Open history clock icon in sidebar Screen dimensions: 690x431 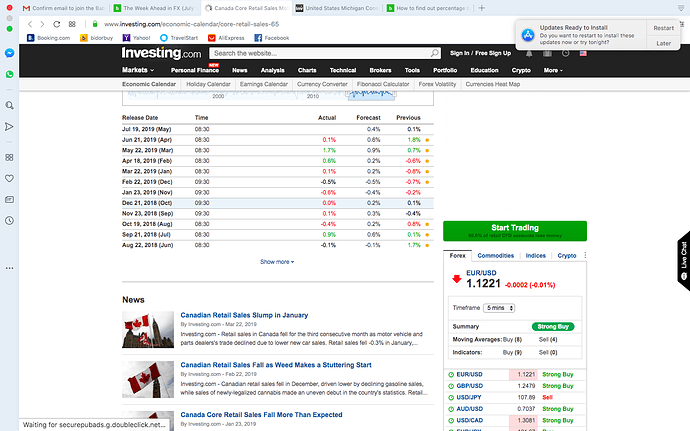tap(9, 221)
